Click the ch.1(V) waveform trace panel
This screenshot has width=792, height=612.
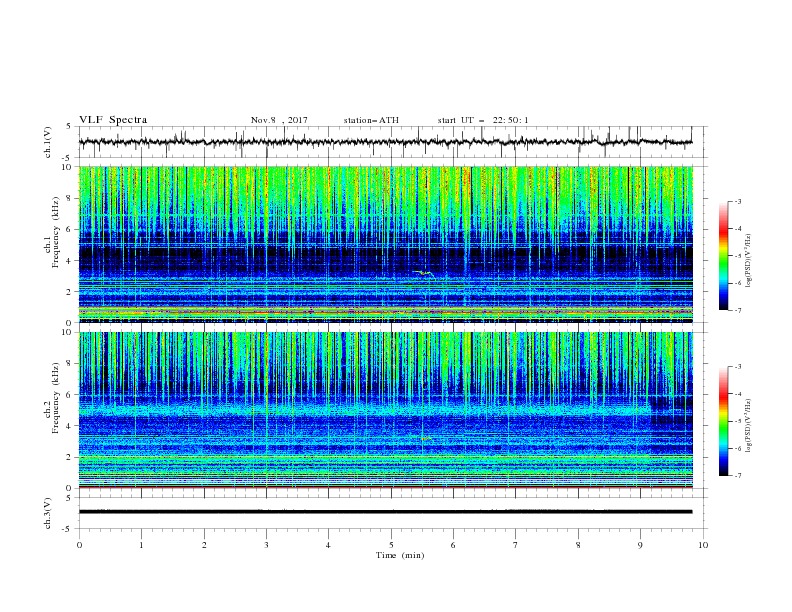click(392, 142)
